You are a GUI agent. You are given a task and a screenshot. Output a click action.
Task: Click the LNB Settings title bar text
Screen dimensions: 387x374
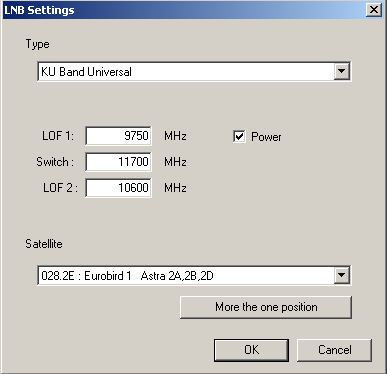pos(39,10)
